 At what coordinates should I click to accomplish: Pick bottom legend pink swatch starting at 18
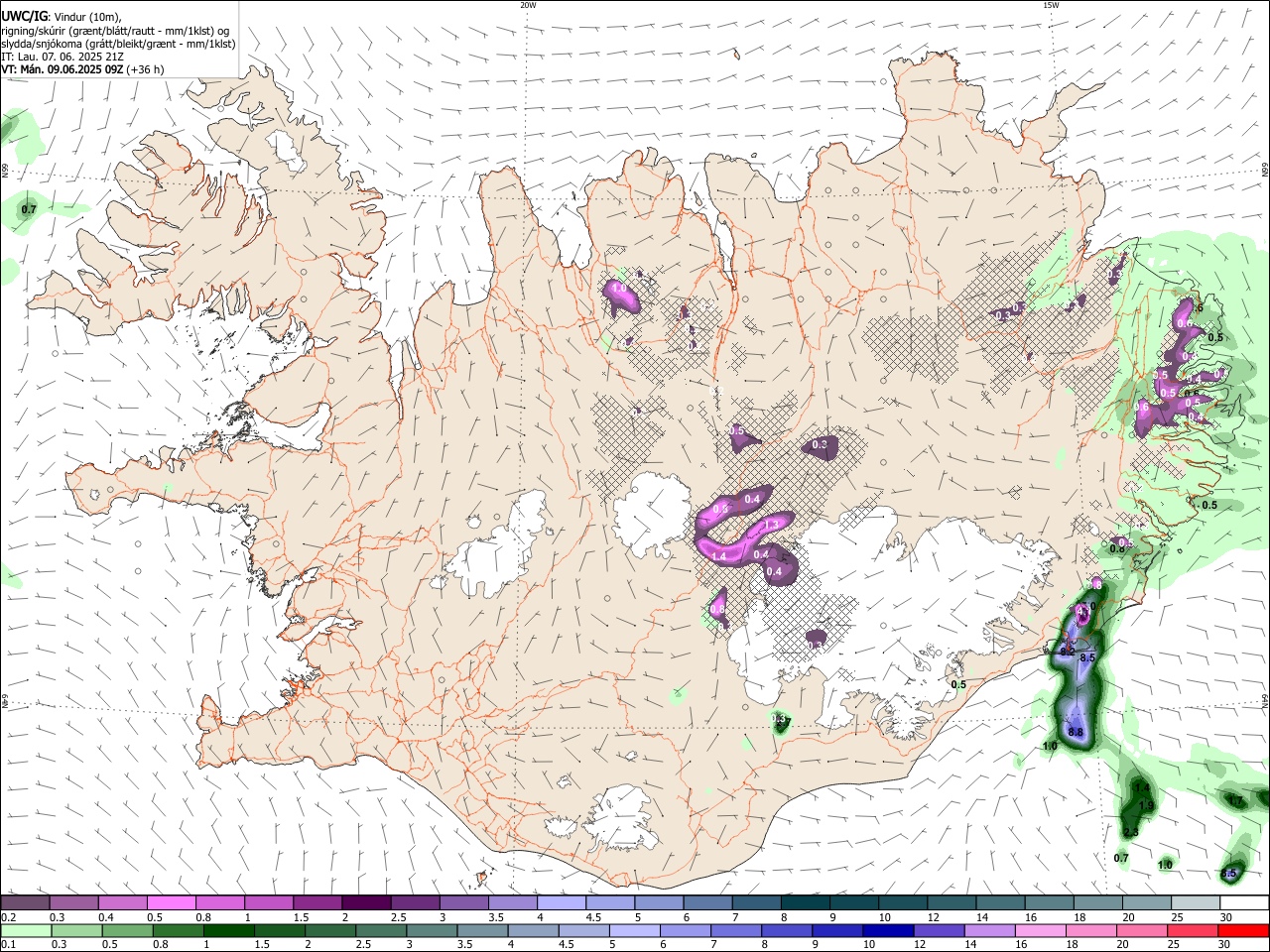(1092, 930)
